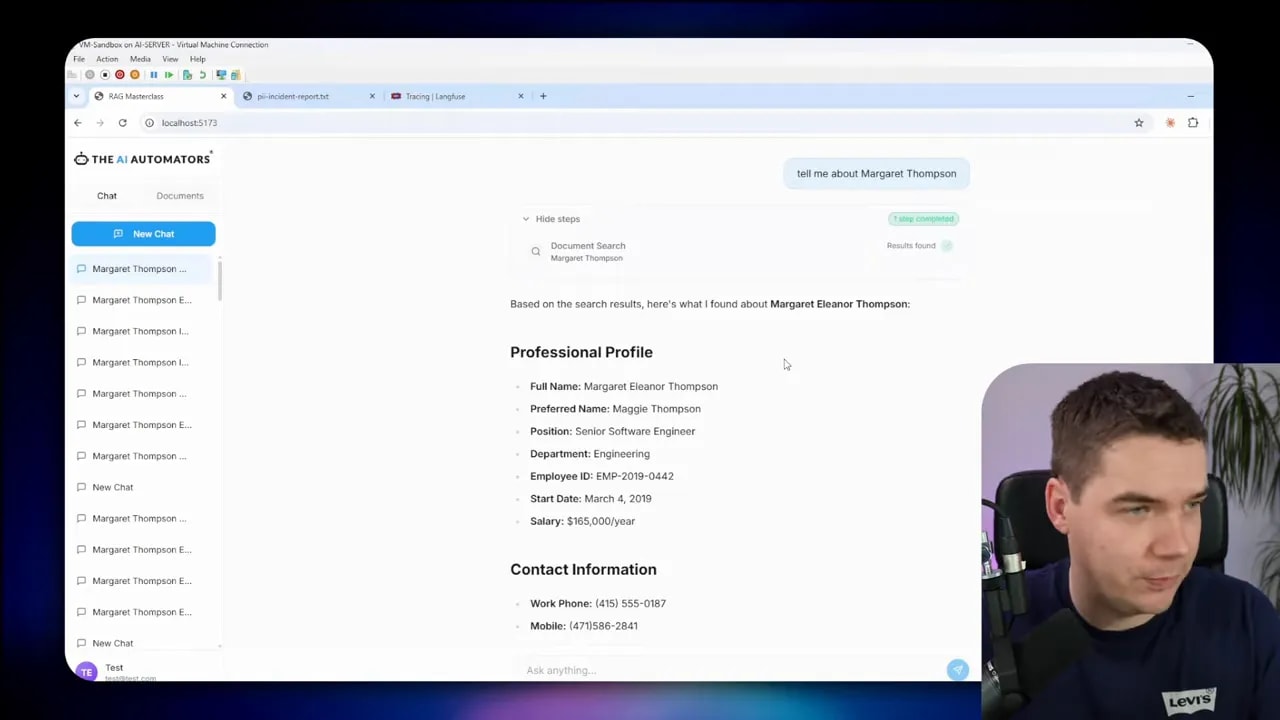Click the chat bubble icon beside the first conversation
Screen dimensions: 1280x720
(81, 268)
